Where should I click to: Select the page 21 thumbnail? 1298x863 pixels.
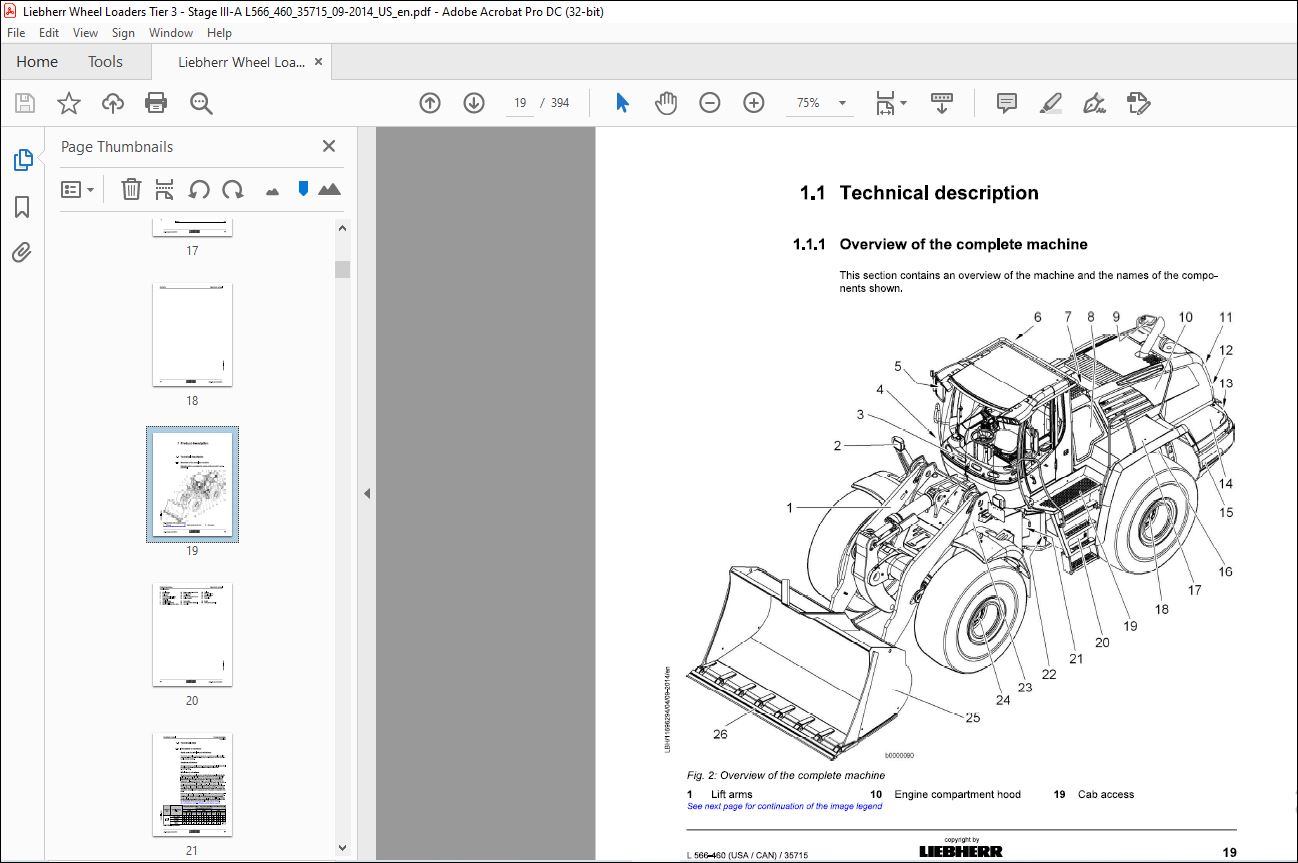pos(192,785)
